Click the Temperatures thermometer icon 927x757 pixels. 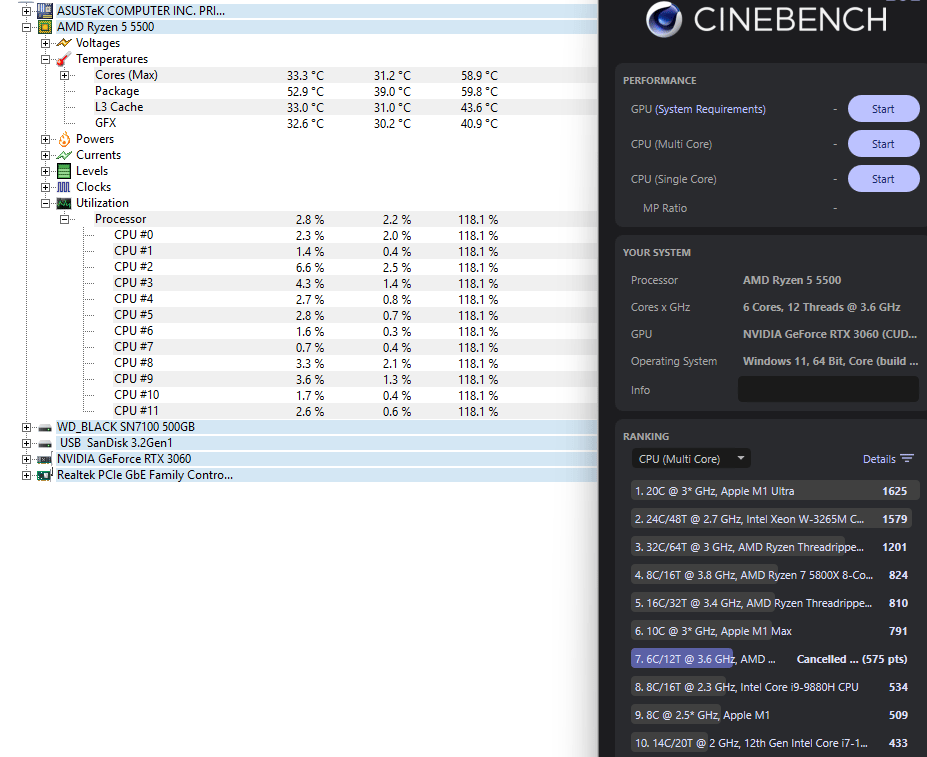pyautogui.click(x=64, y=59)
